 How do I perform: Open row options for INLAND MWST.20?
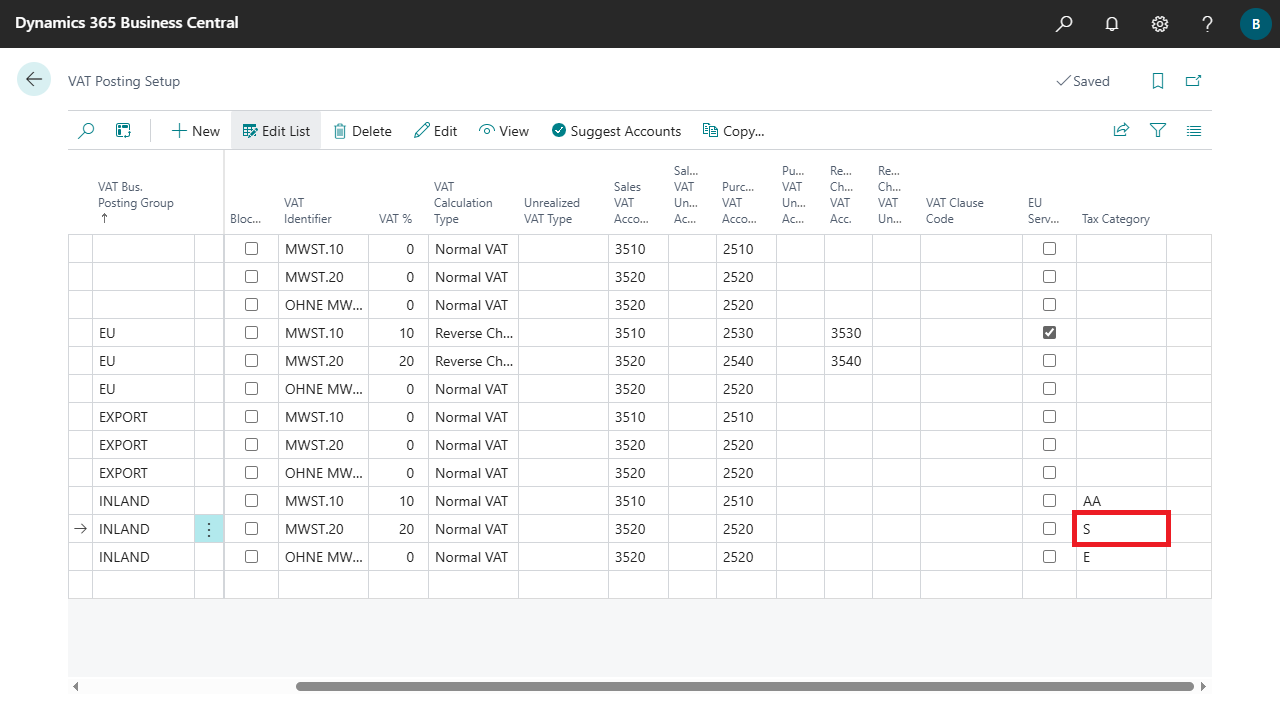coord(208,529)
